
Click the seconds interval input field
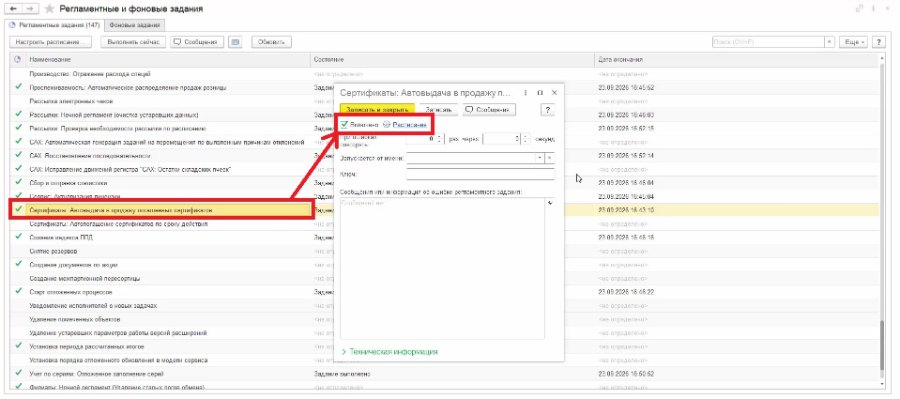coord(502,138)
